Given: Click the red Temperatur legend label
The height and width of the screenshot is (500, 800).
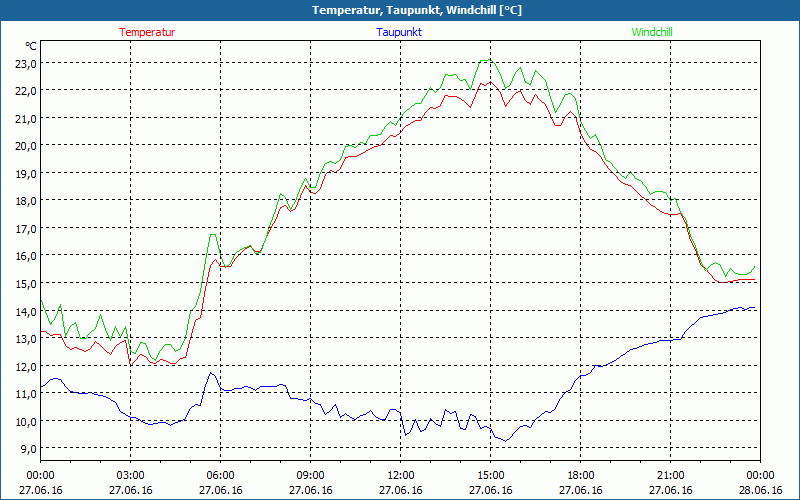Looking at the screenshot, I should (147, 32).
